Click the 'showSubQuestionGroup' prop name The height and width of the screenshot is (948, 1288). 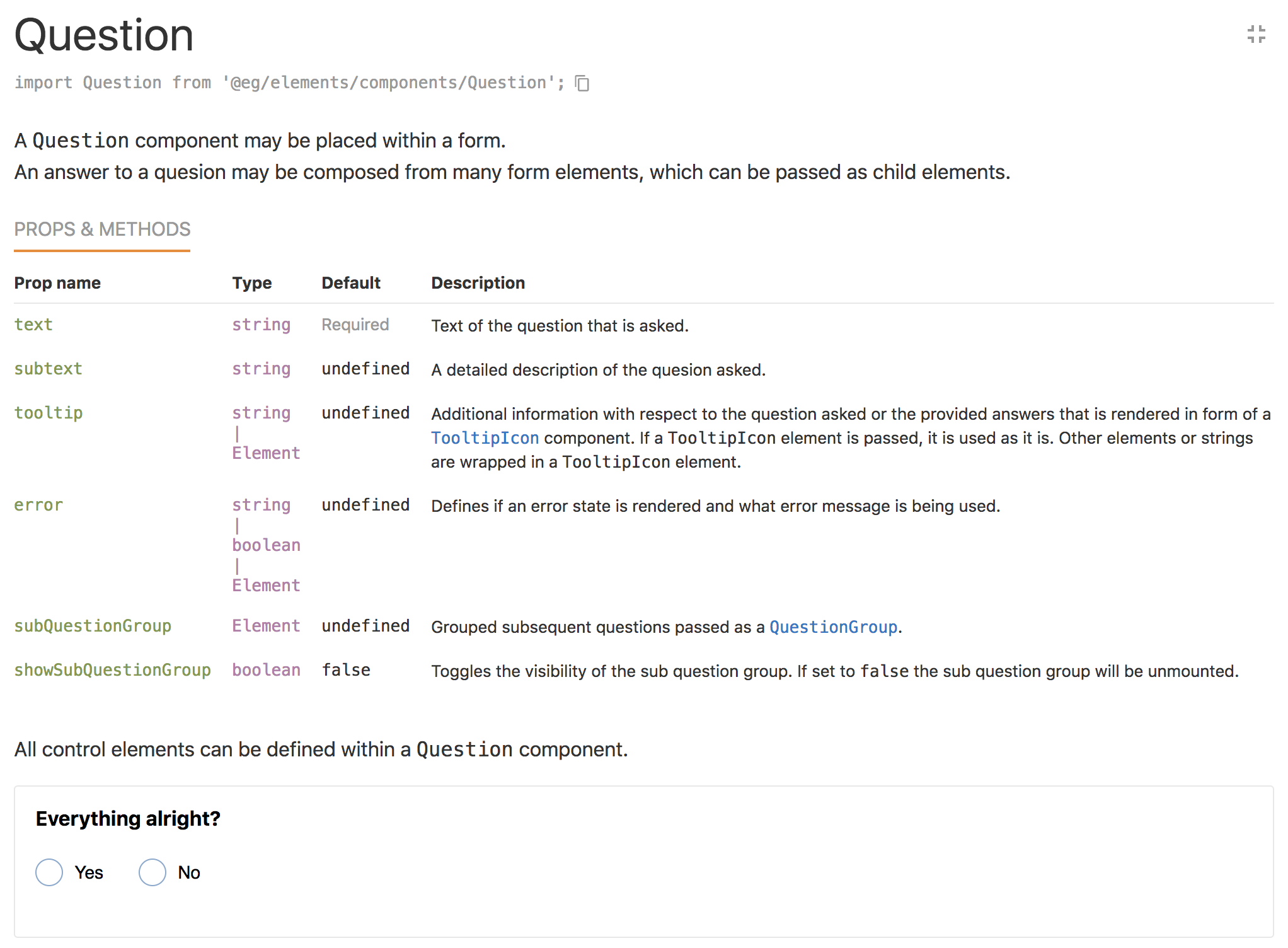tap(112, 670)
